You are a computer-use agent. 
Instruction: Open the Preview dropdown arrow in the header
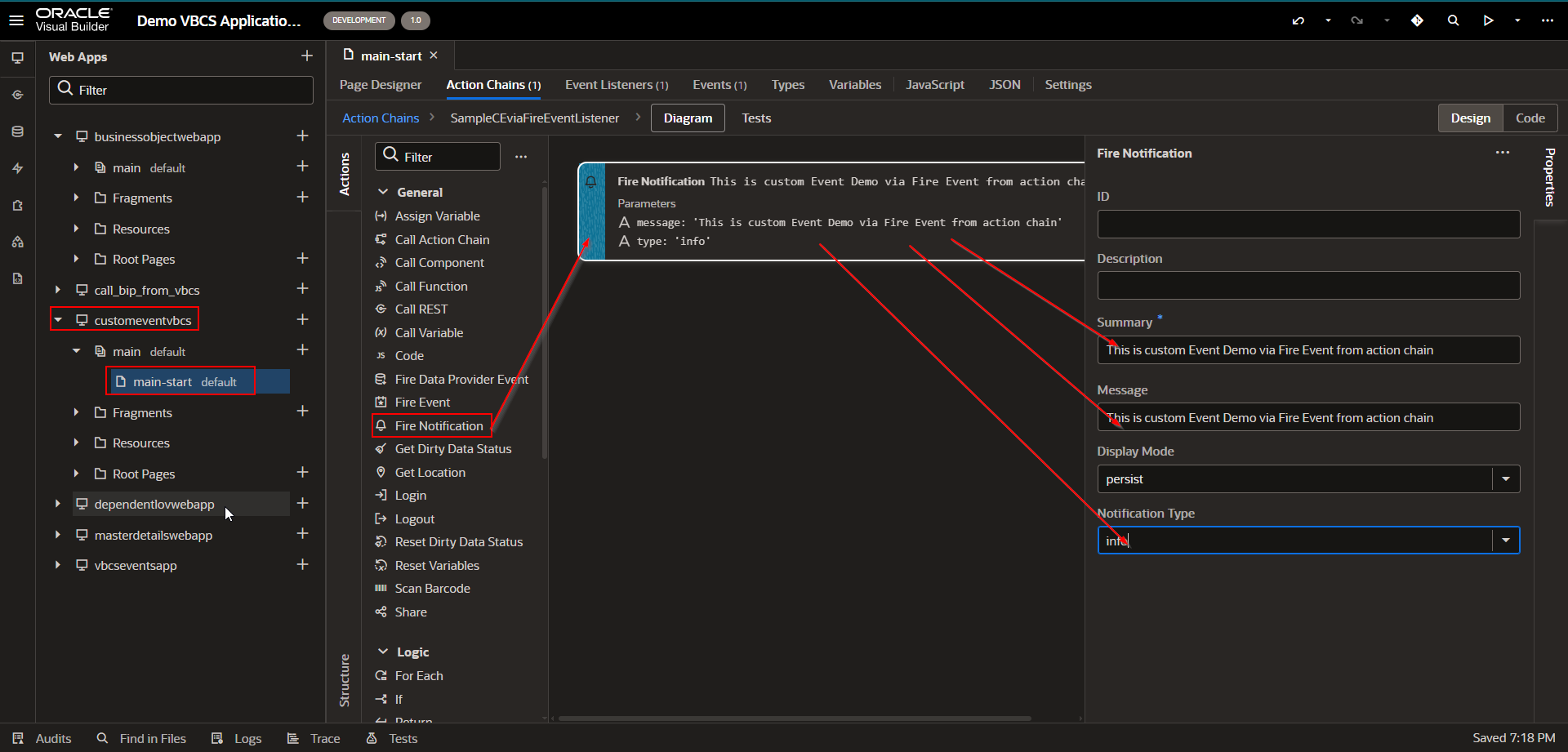pos(1517,20)
